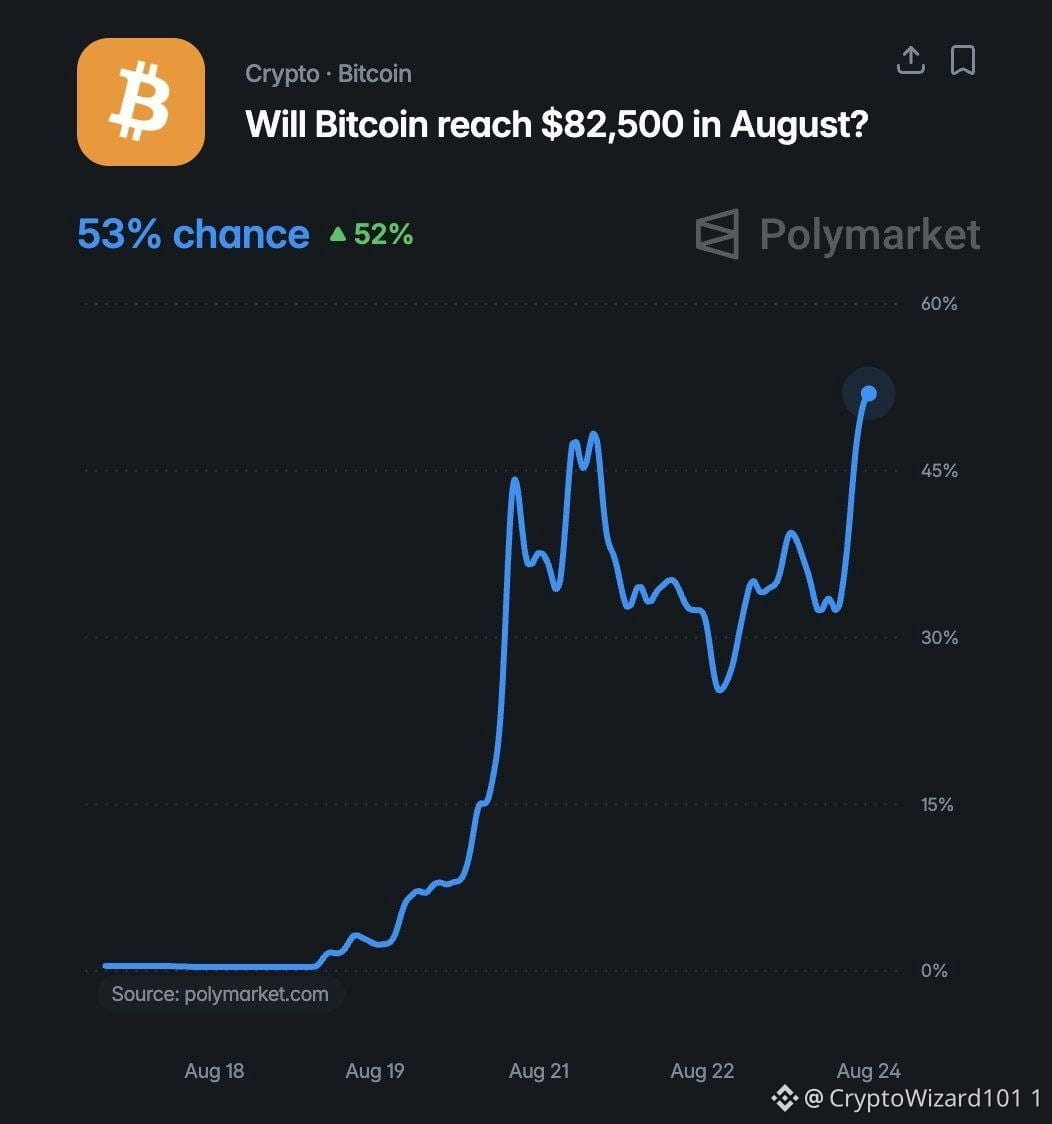1052x1124 pixels.
Task: Click the Polymarket wordmark text
Action: (x=870, y=235)
